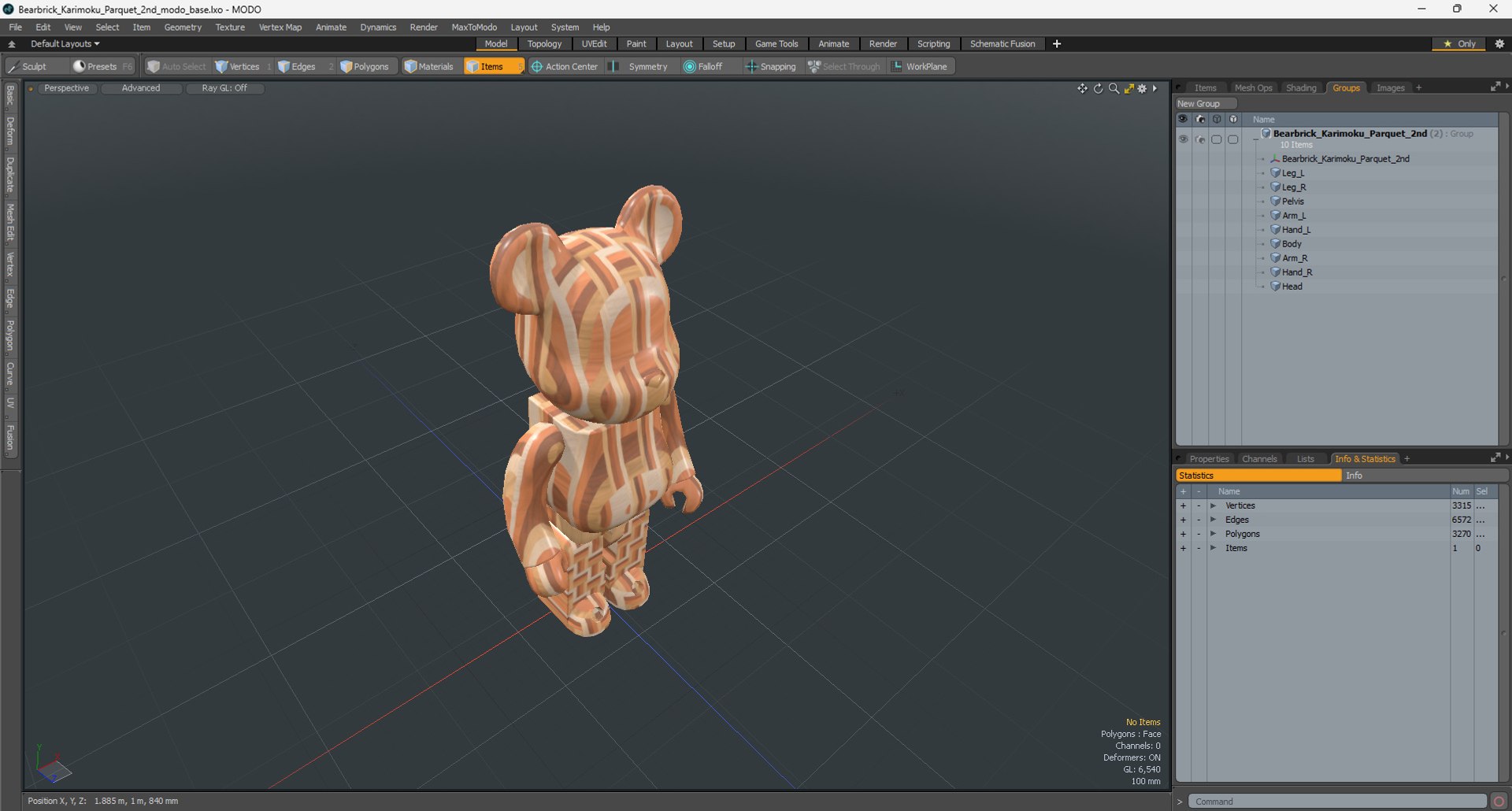Expand the Items statistics row

pyautogui.click(x=1213, y=548)
